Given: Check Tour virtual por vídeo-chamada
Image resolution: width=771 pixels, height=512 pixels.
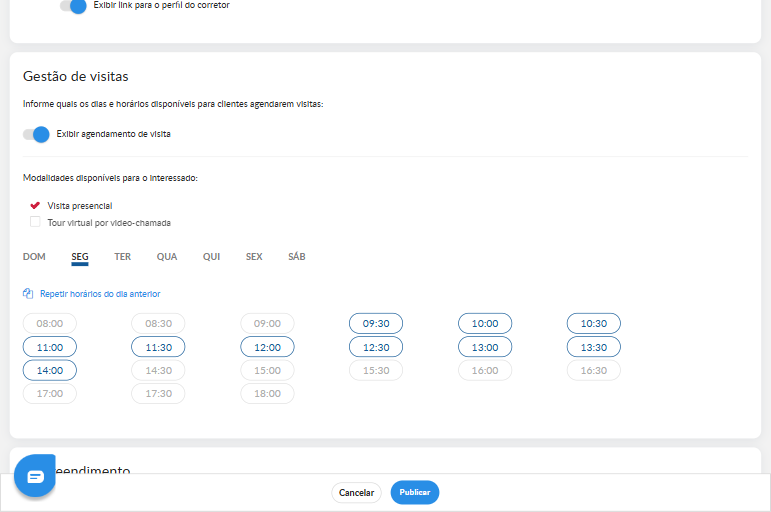Looking at the screenshot, I should [35, 222].
